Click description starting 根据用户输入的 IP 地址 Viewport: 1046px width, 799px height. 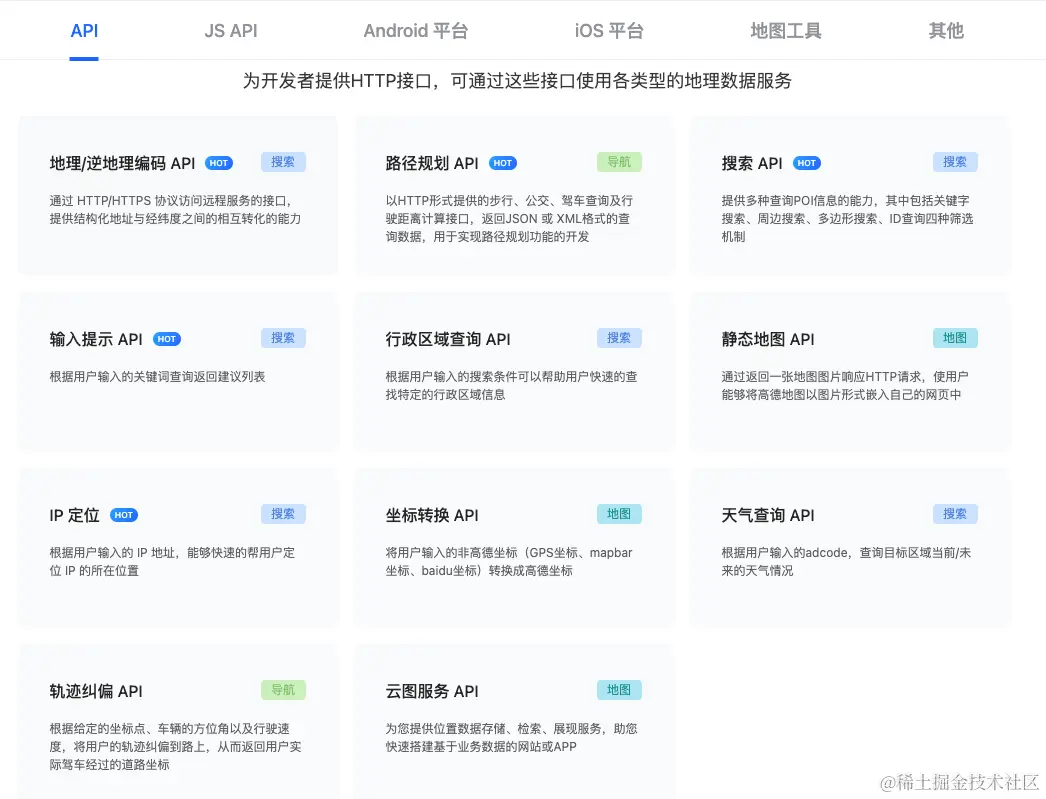pyautogui.click(x=172, y=562)
